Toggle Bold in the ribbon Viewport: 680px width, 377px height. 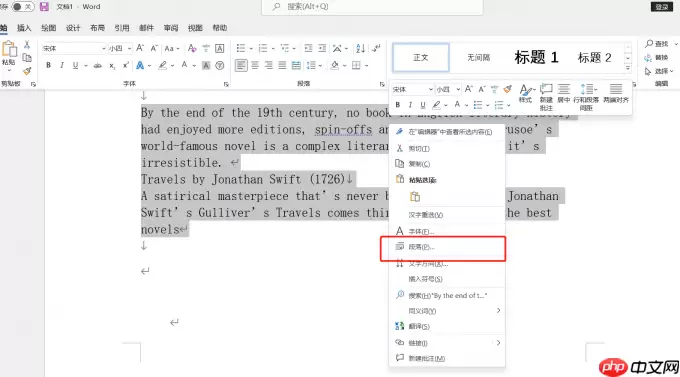click(x=49, y=66)
